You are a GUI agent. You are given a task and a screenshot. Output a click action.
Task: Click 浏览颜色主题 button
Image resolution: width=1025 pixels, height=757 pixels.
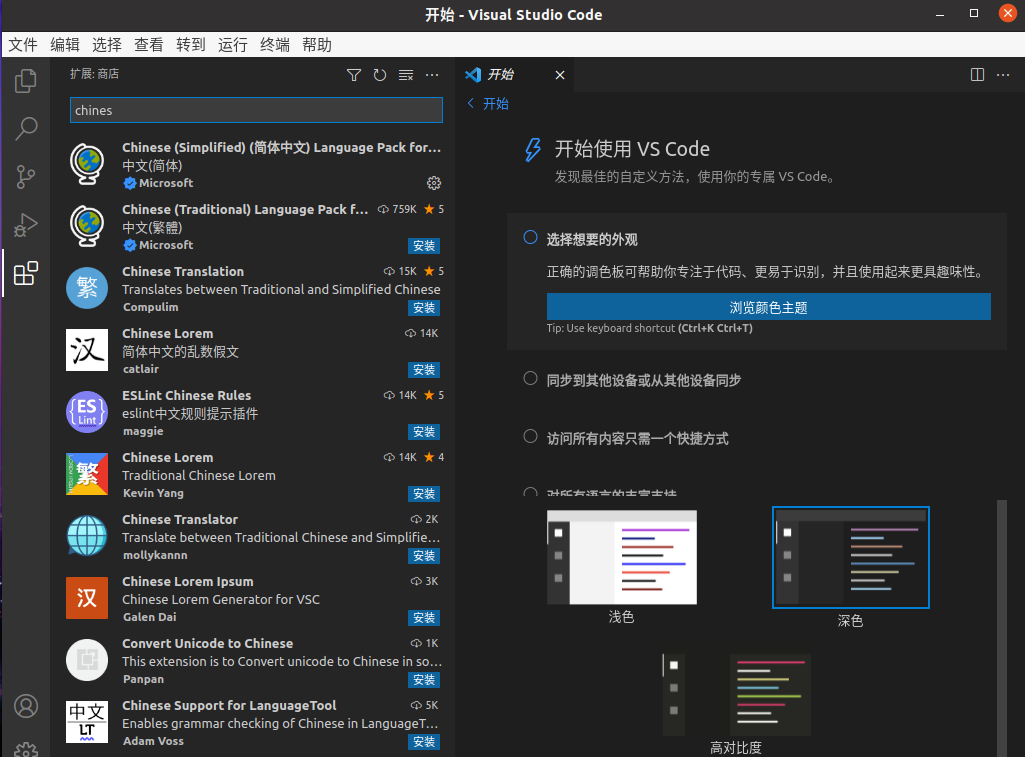(769, 307)
